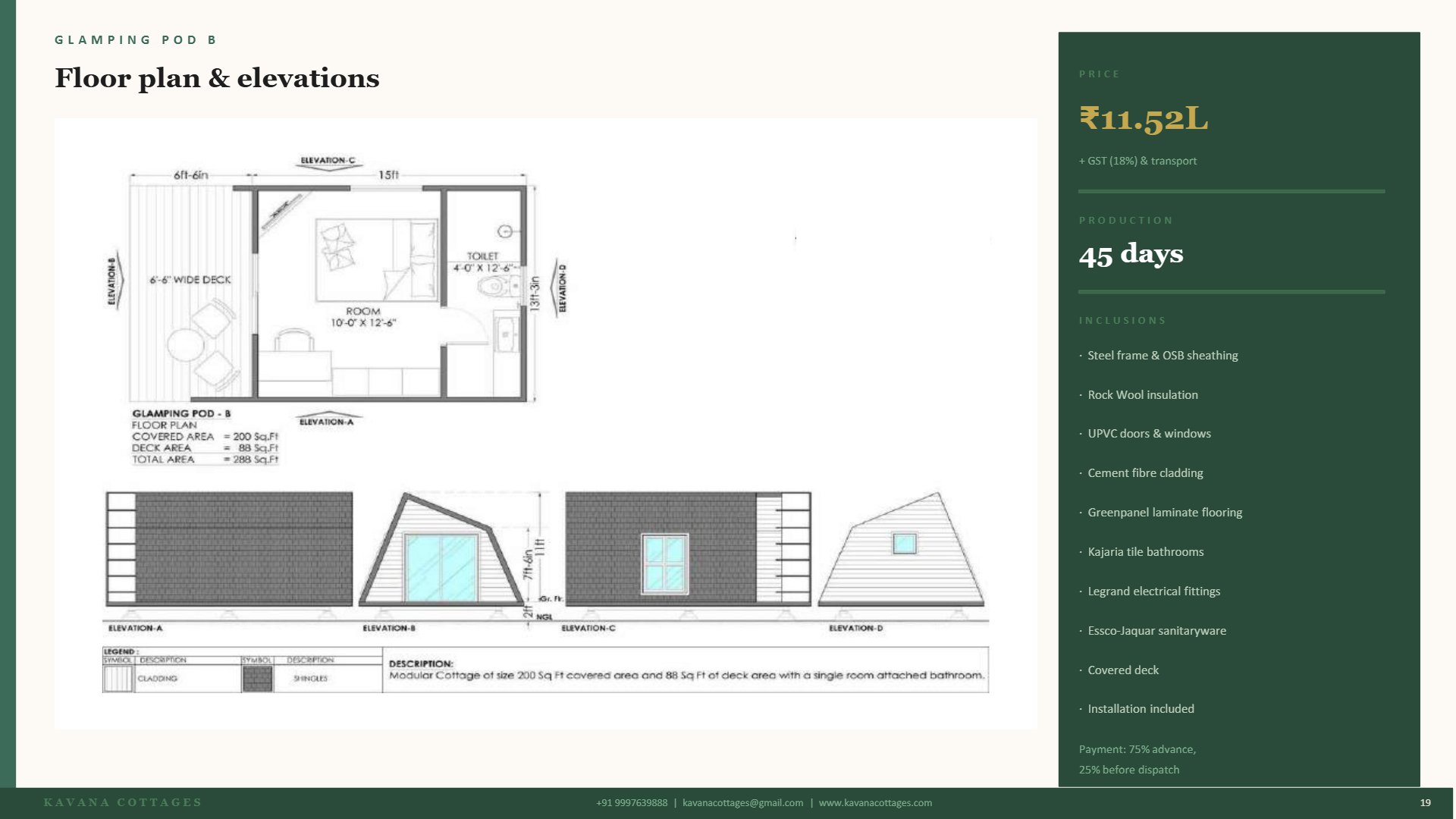Viewport: 1456px width, 819px height.
Task: Click the 6ft-6in dimension label
Action: pyautogui.click(x=191, y=175)
